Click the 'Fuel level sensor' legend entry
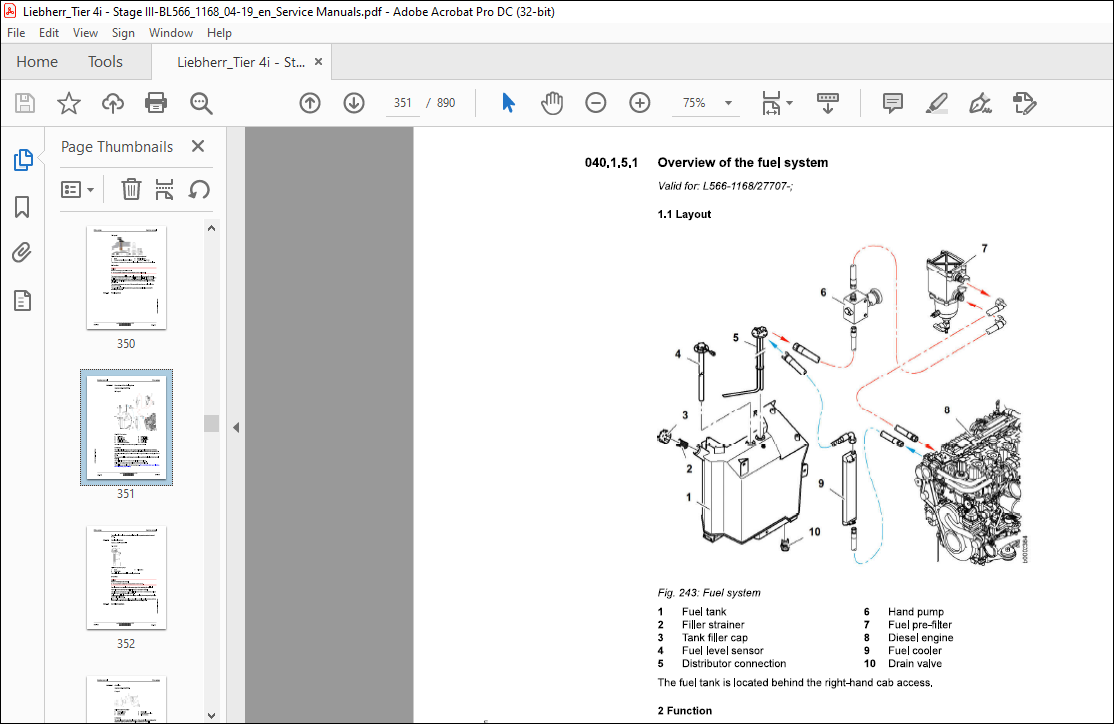This screenshot has height=724, width=1114. (x=723, y=651)
